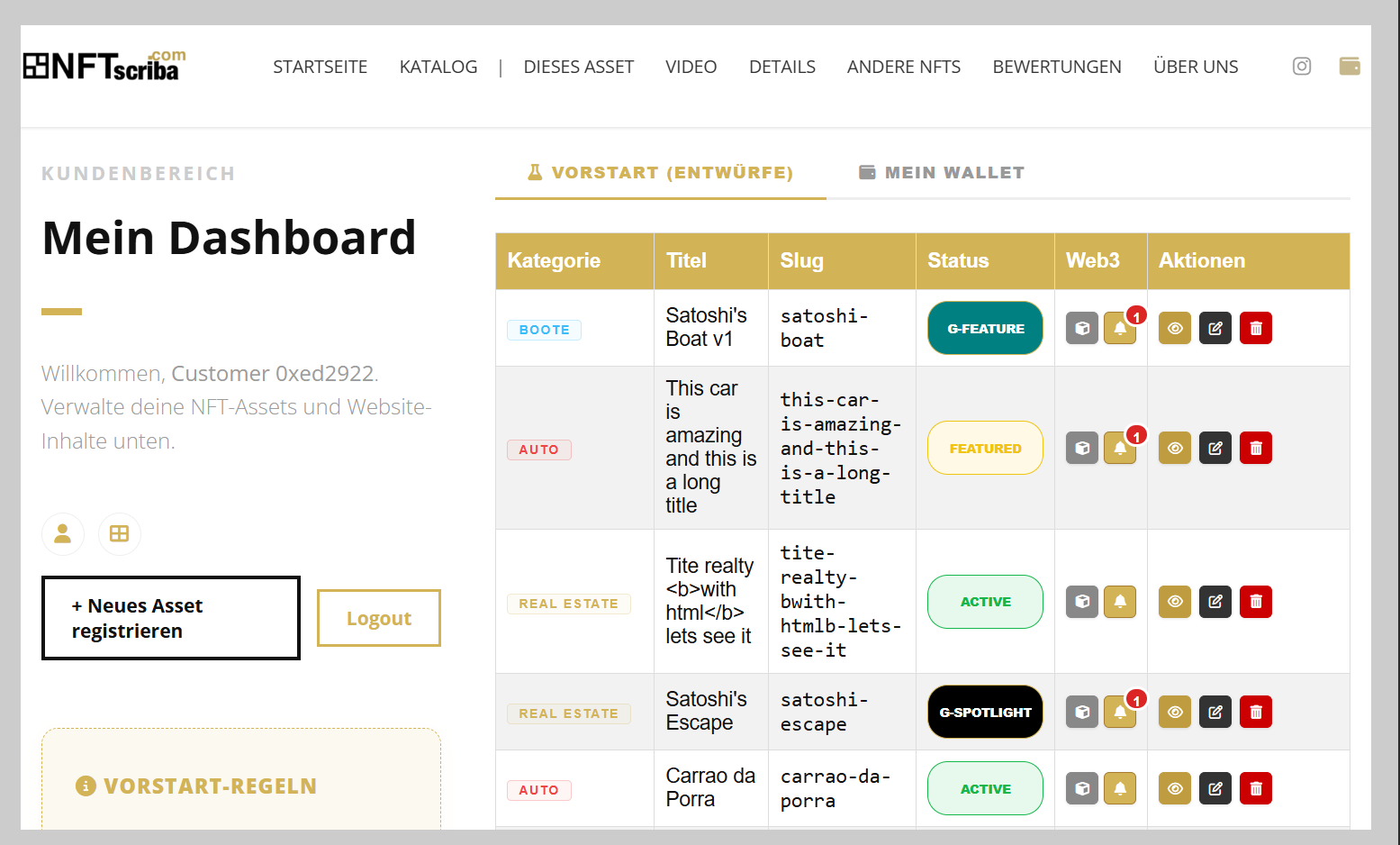This screenshot has height=845, width=1400.
Task: Open the Instagram icon in header
Action: (x=1302, y=66)
